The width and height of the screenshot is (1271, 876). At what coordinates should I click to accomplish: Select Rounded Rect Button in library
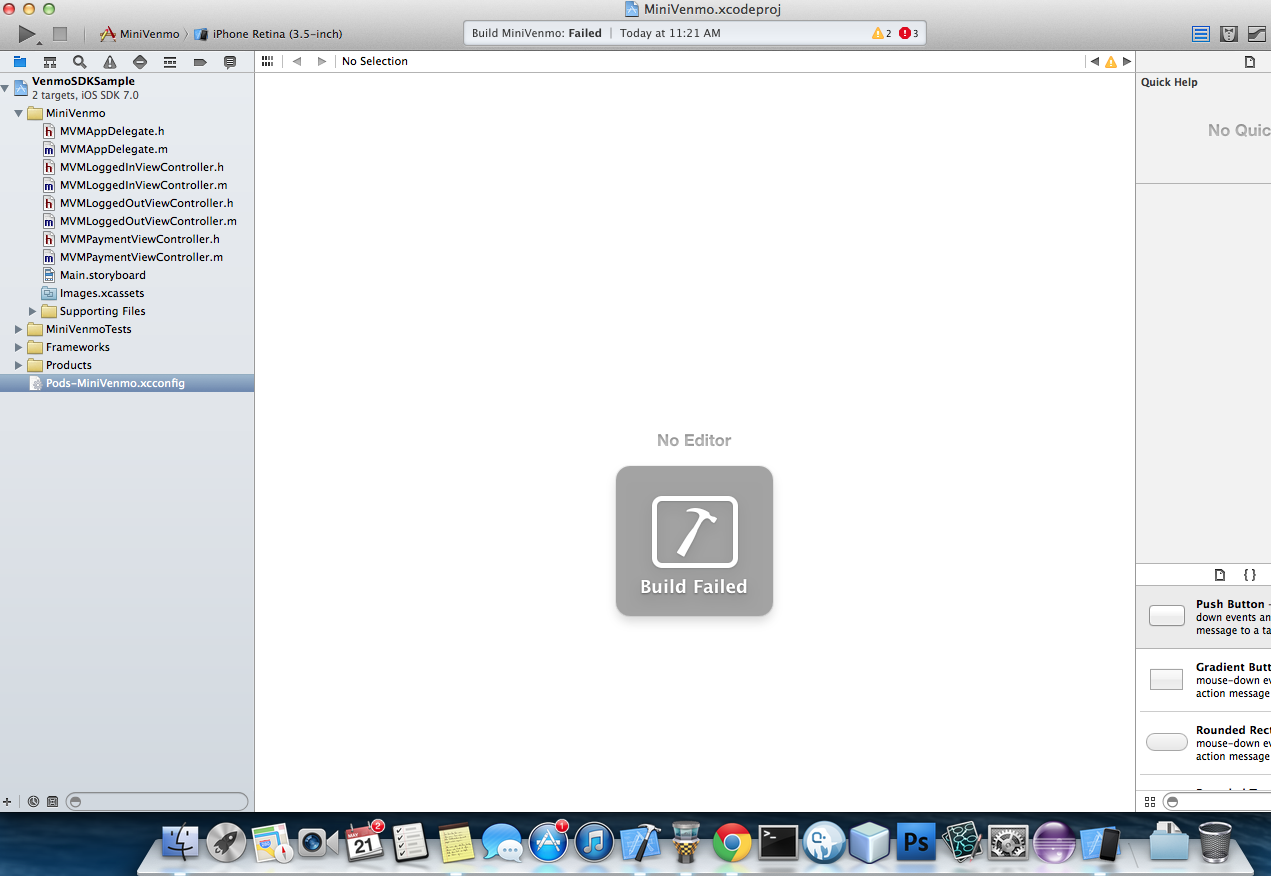pyautogui.click(x=1204, y=743)
